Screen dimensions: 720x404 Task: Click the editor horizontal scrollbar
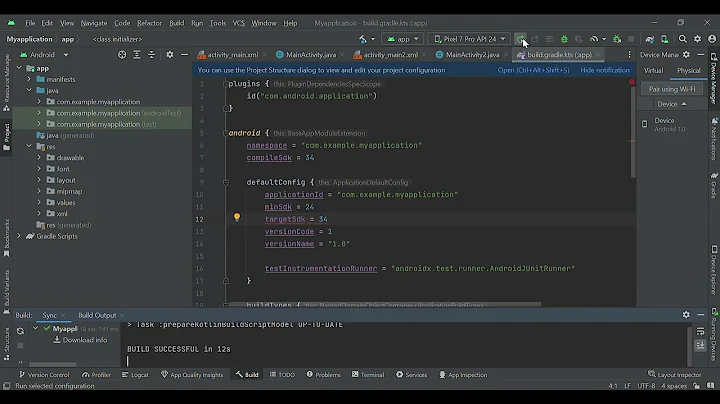click(x=385, y=304)
